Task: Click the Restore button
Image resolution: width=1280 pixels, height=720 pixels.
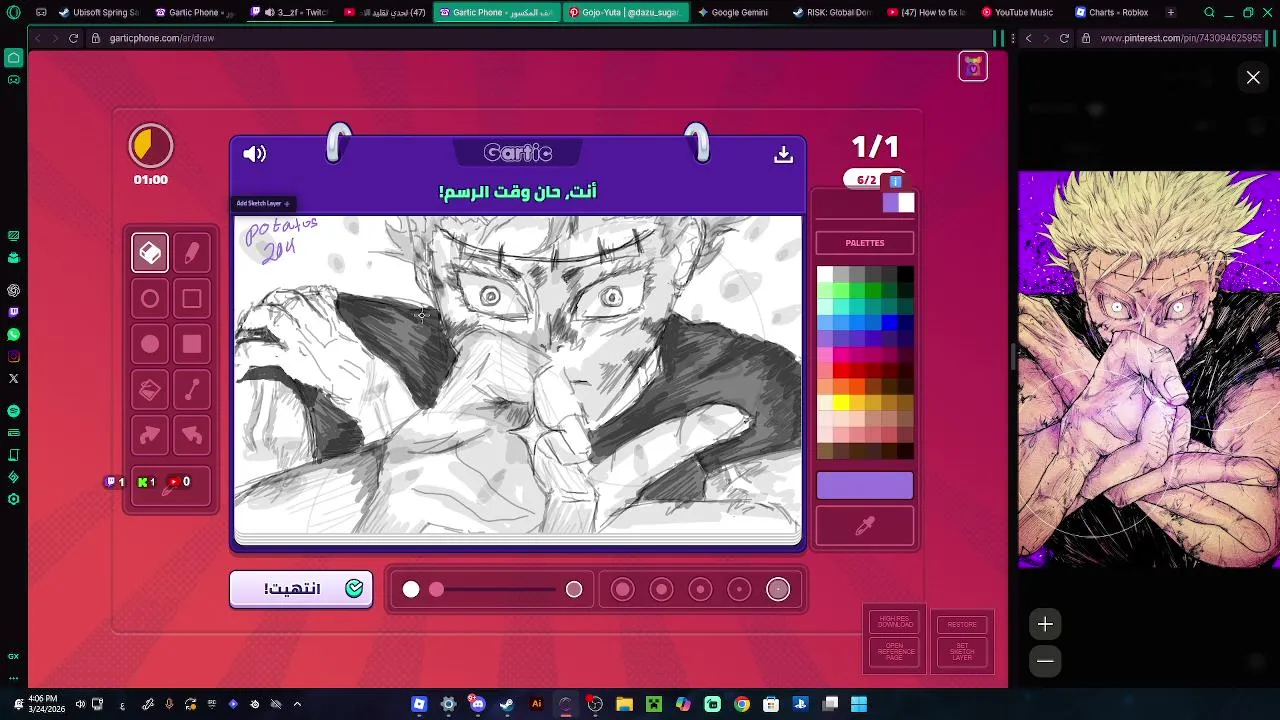Action: coord(962,624)
